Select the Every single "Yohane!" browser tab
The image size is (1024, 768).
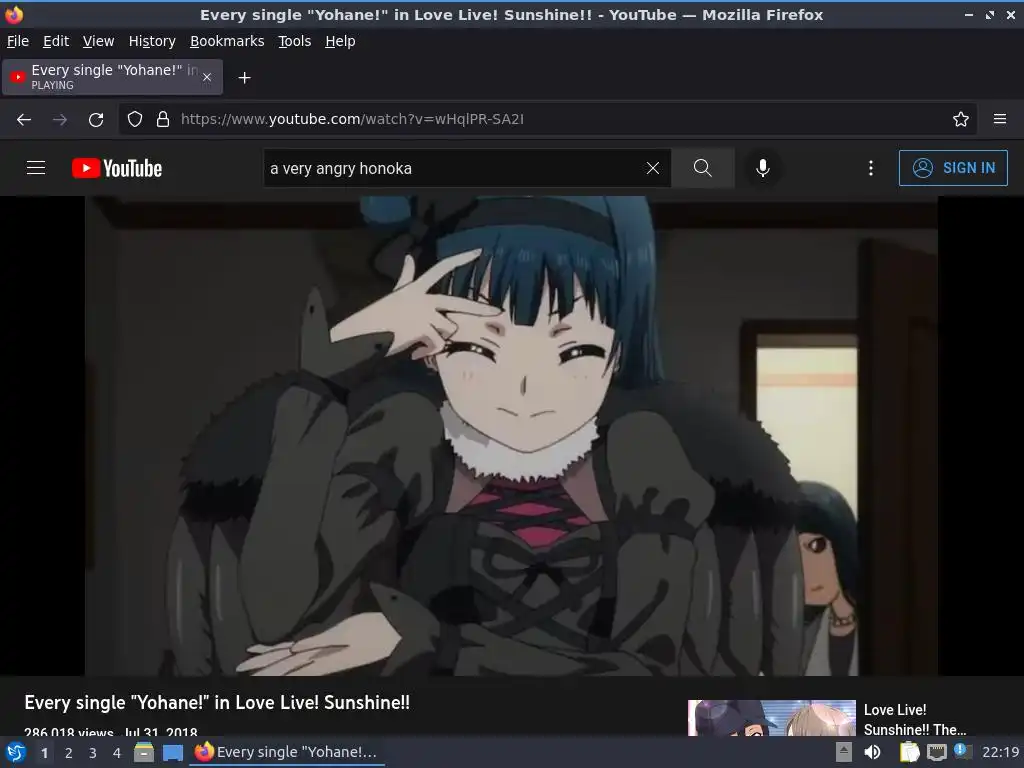112,77
